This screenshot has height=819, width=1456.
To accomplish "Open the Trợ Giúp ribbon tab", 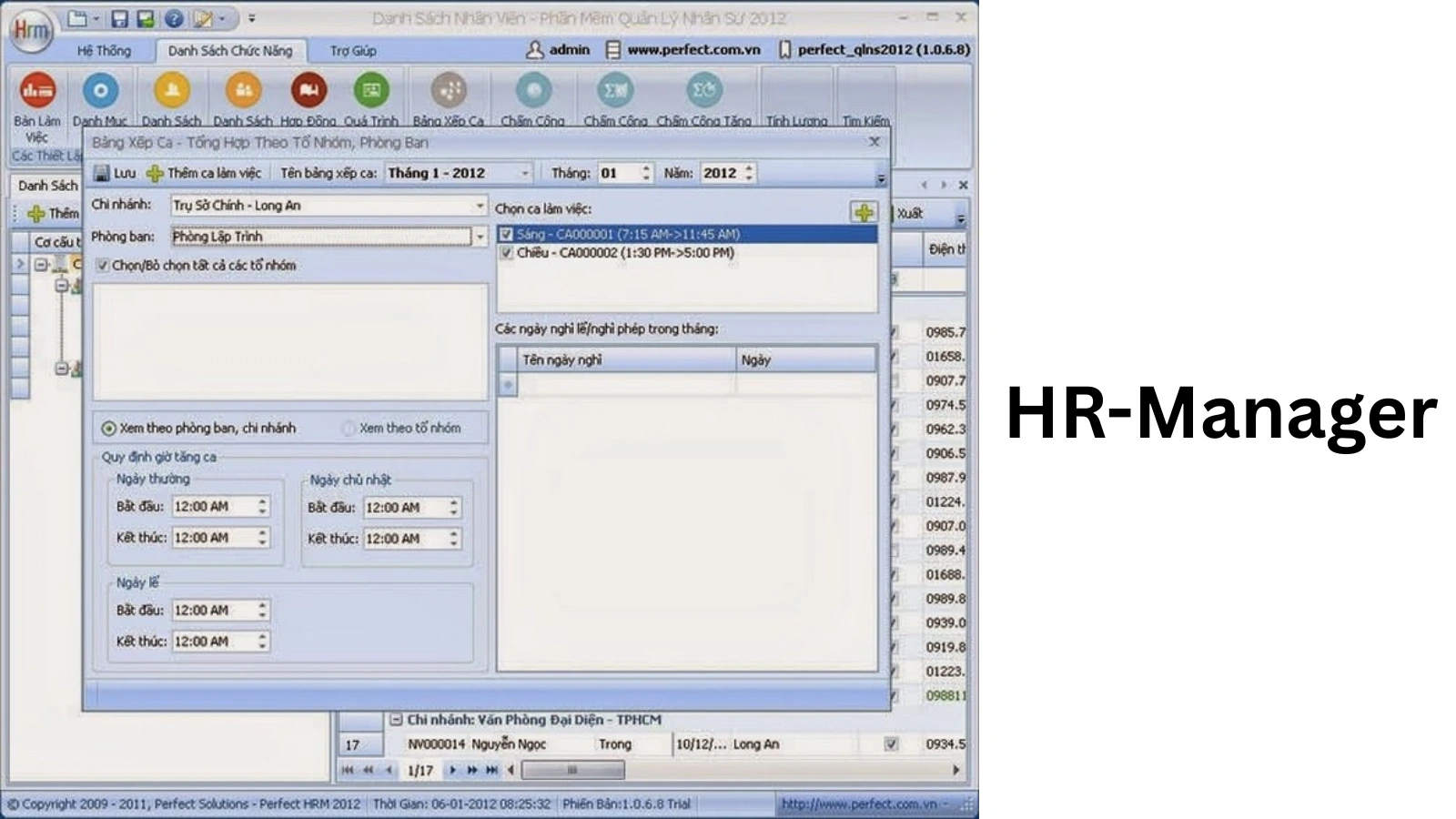I will coord(353,51).
